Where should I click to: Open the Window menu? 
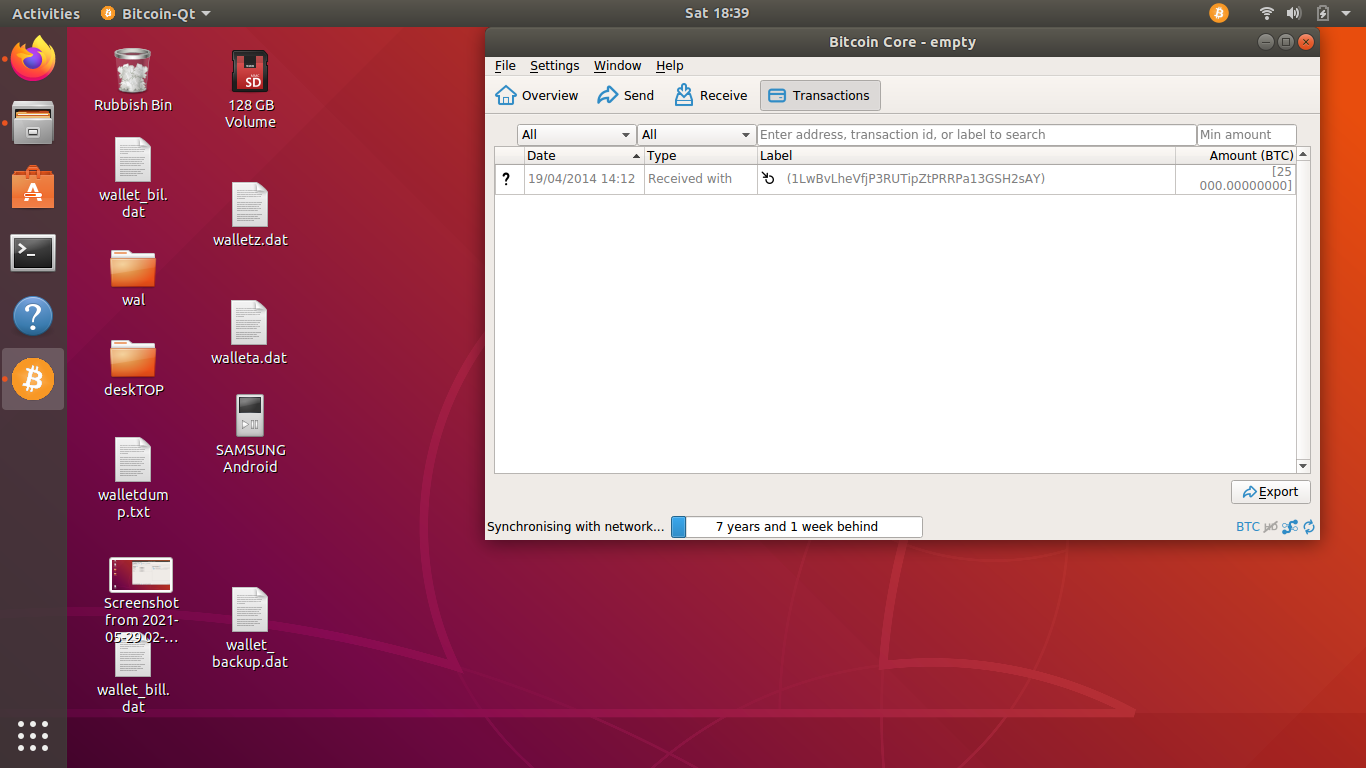click(x=618, y=66)
